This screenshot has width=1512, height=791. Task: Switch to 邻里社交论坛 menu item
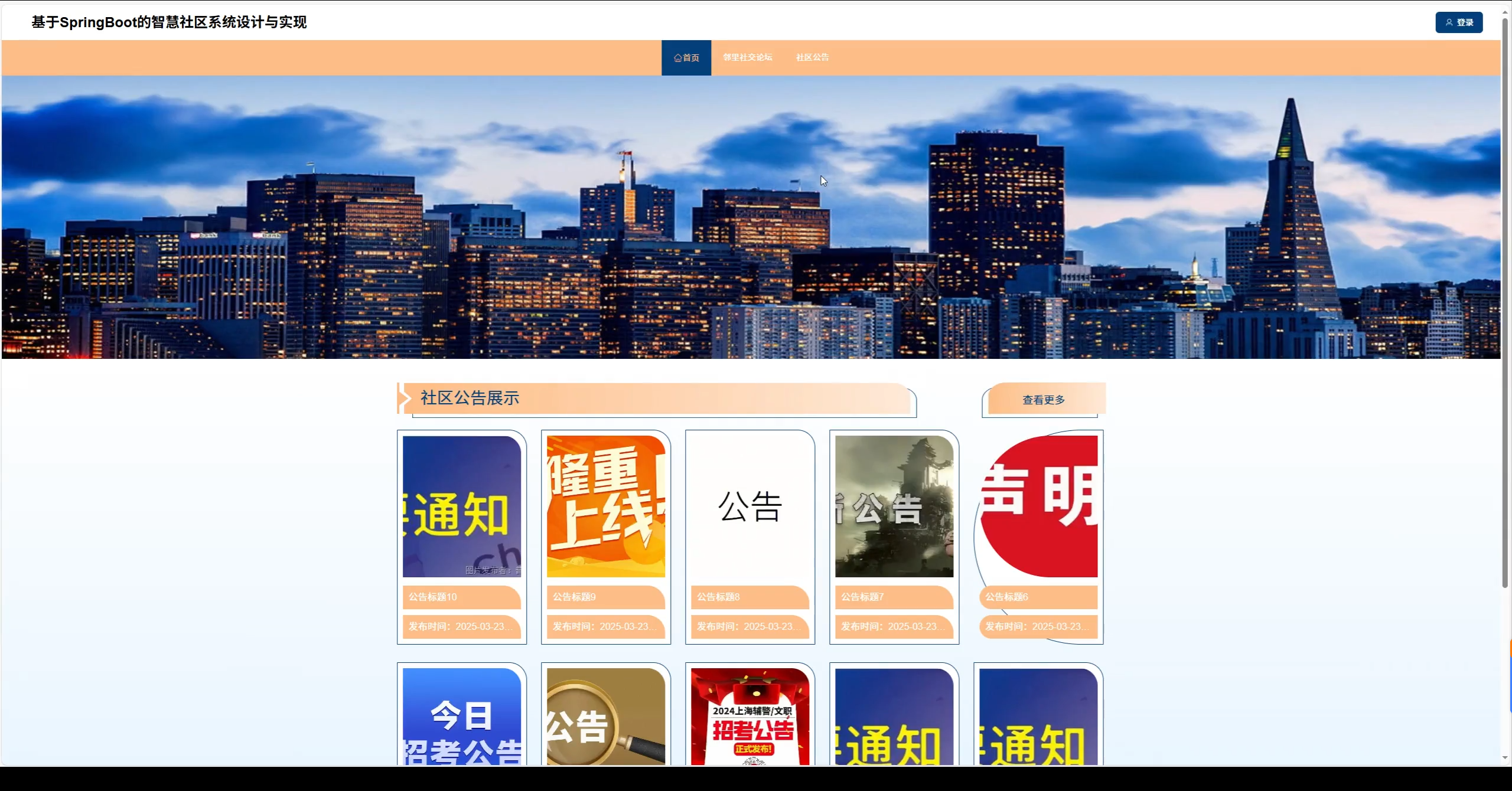[747, 57]
